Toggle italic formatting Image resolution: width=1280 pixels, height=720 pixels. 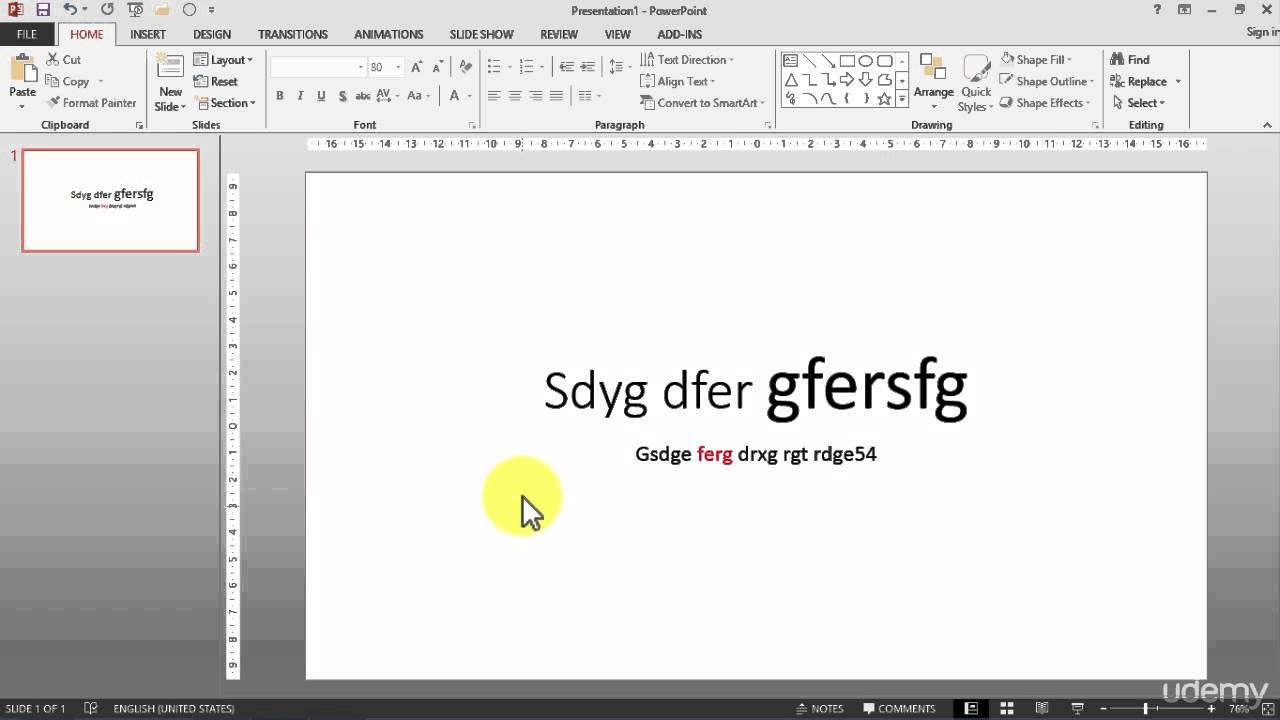pos(300,96)
